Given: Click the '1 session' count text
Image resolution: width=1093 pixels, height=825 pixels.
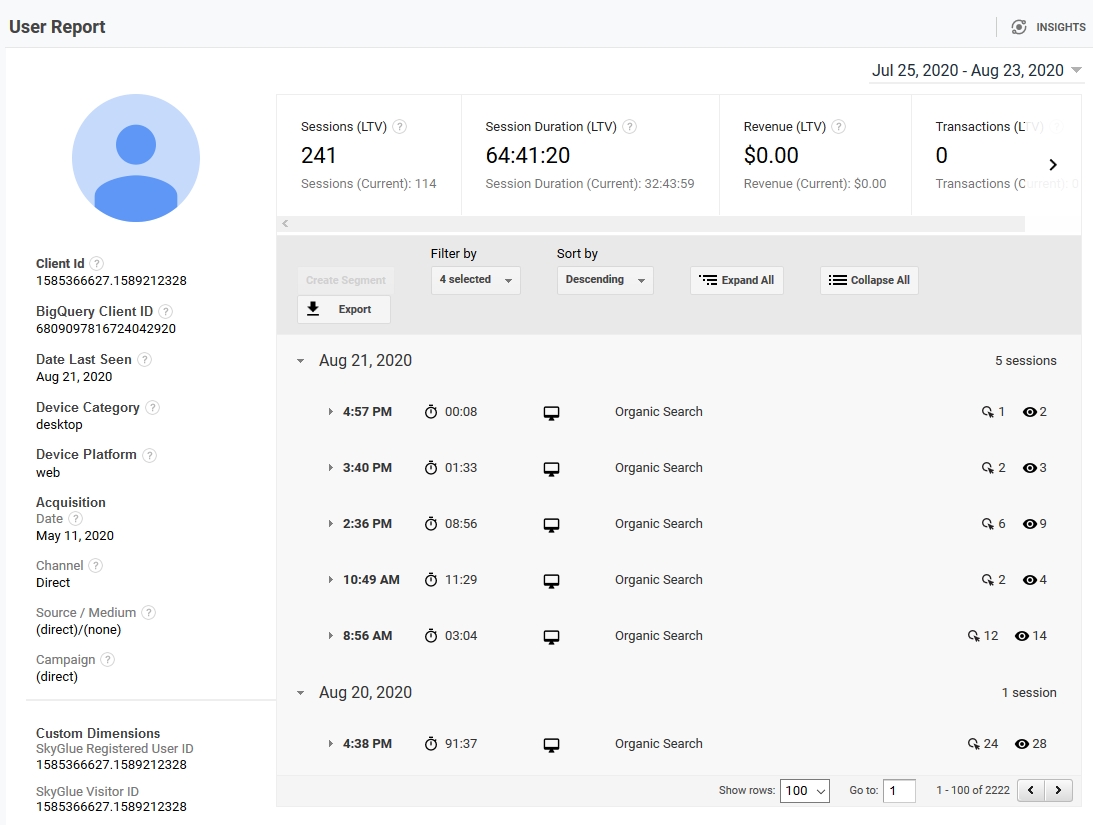Looking at the screenshot, I should [1029, 693].
